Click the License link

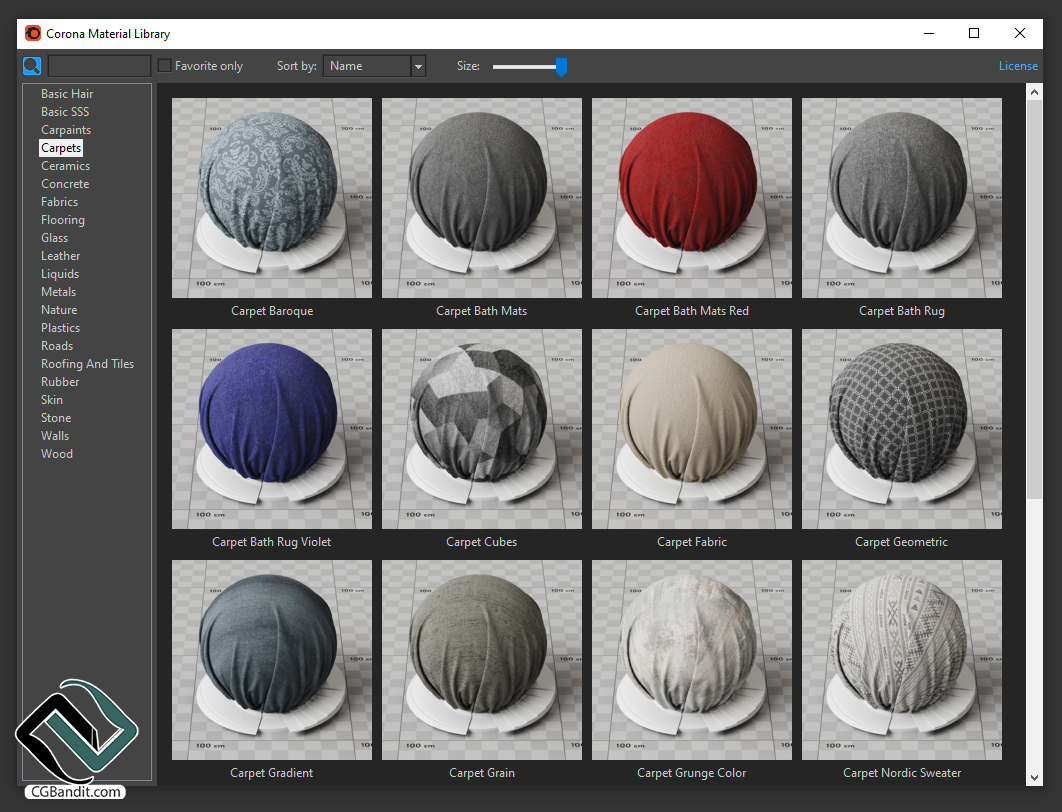(x=1018, y=66)
